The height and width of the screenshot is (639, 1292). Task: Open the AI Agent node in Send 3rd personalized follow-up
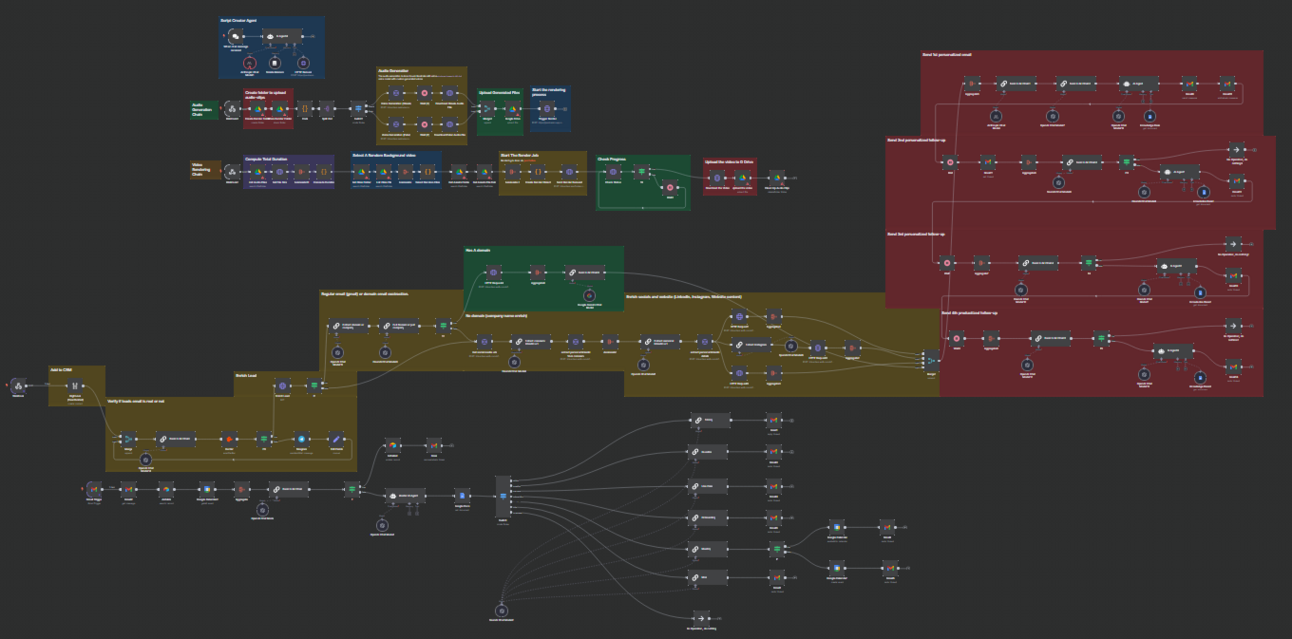click(1177, 267)
